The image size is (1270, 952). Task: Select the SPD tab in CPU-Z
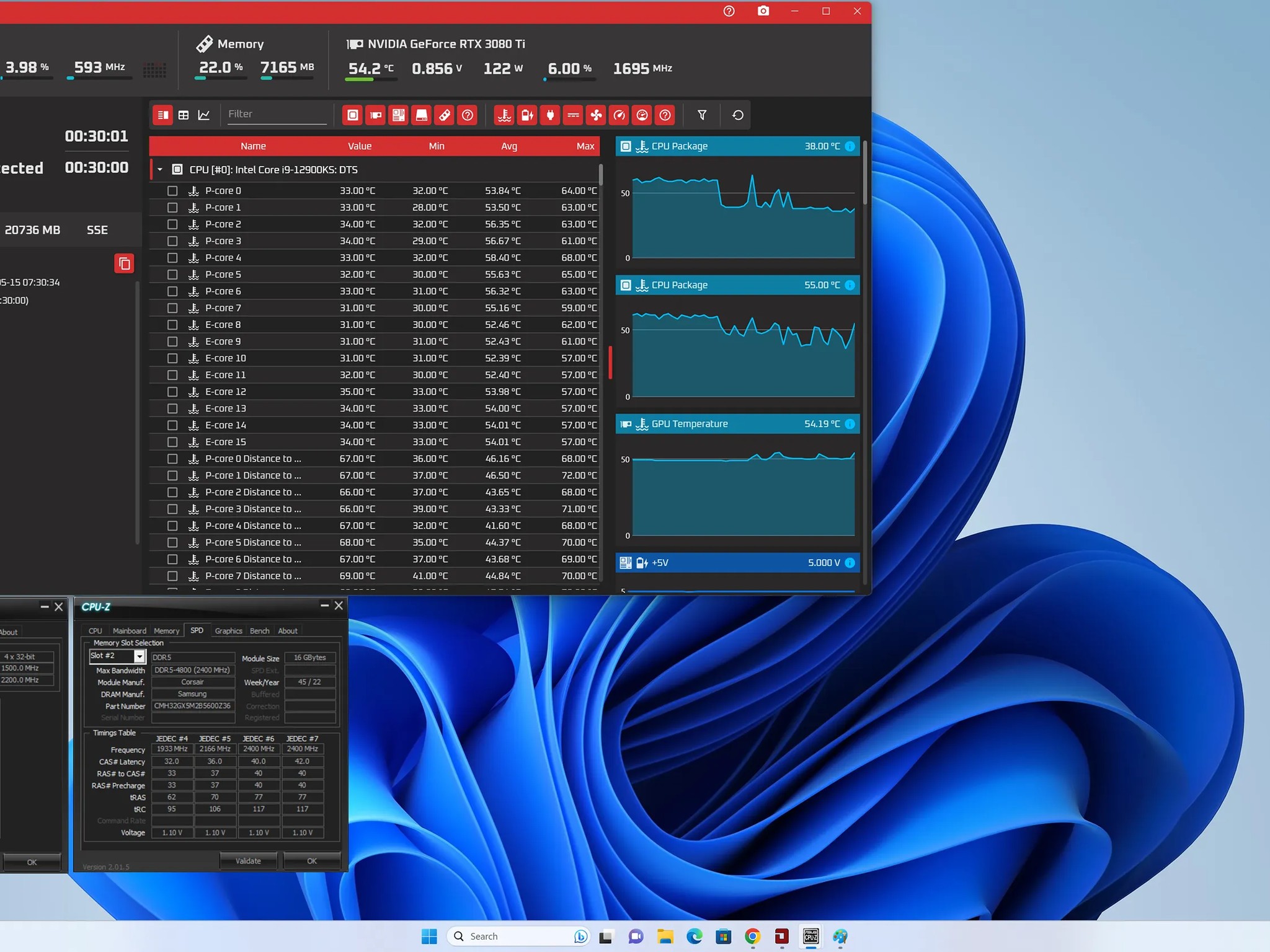(197, 630)
